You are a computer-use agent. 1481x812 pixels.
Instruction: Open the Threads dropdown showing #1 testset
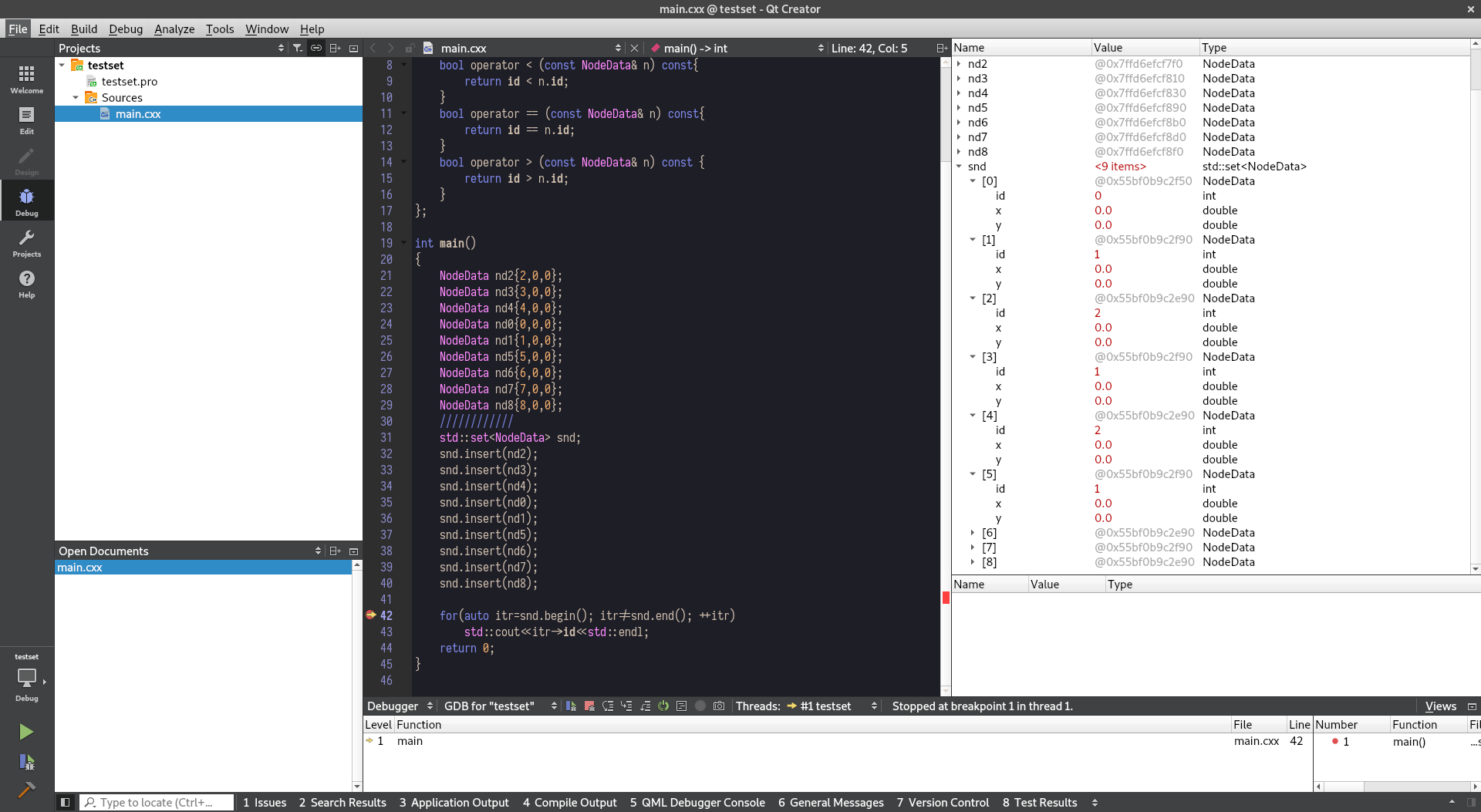[x=829, y=706]
